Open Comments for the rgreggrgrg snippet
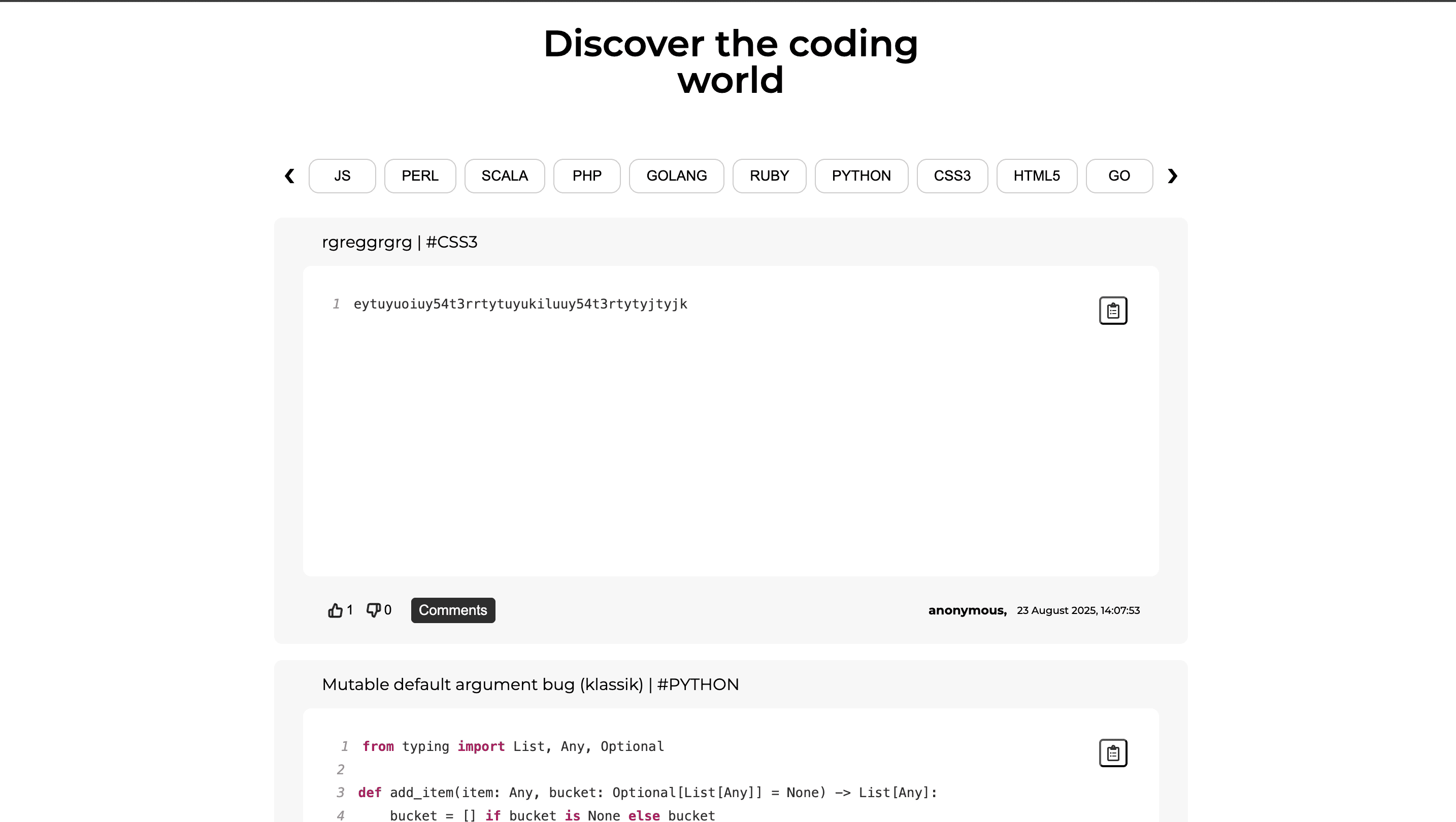 pyautogui.click(x=453, y=610)
